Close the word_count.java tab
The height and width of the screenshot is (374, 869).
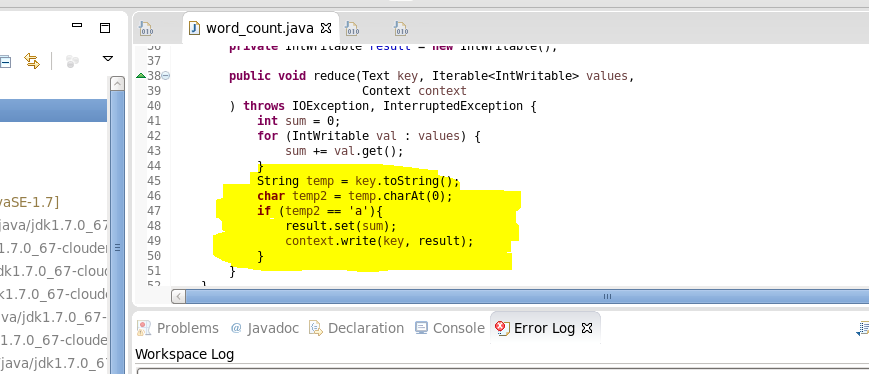point(326,28)
